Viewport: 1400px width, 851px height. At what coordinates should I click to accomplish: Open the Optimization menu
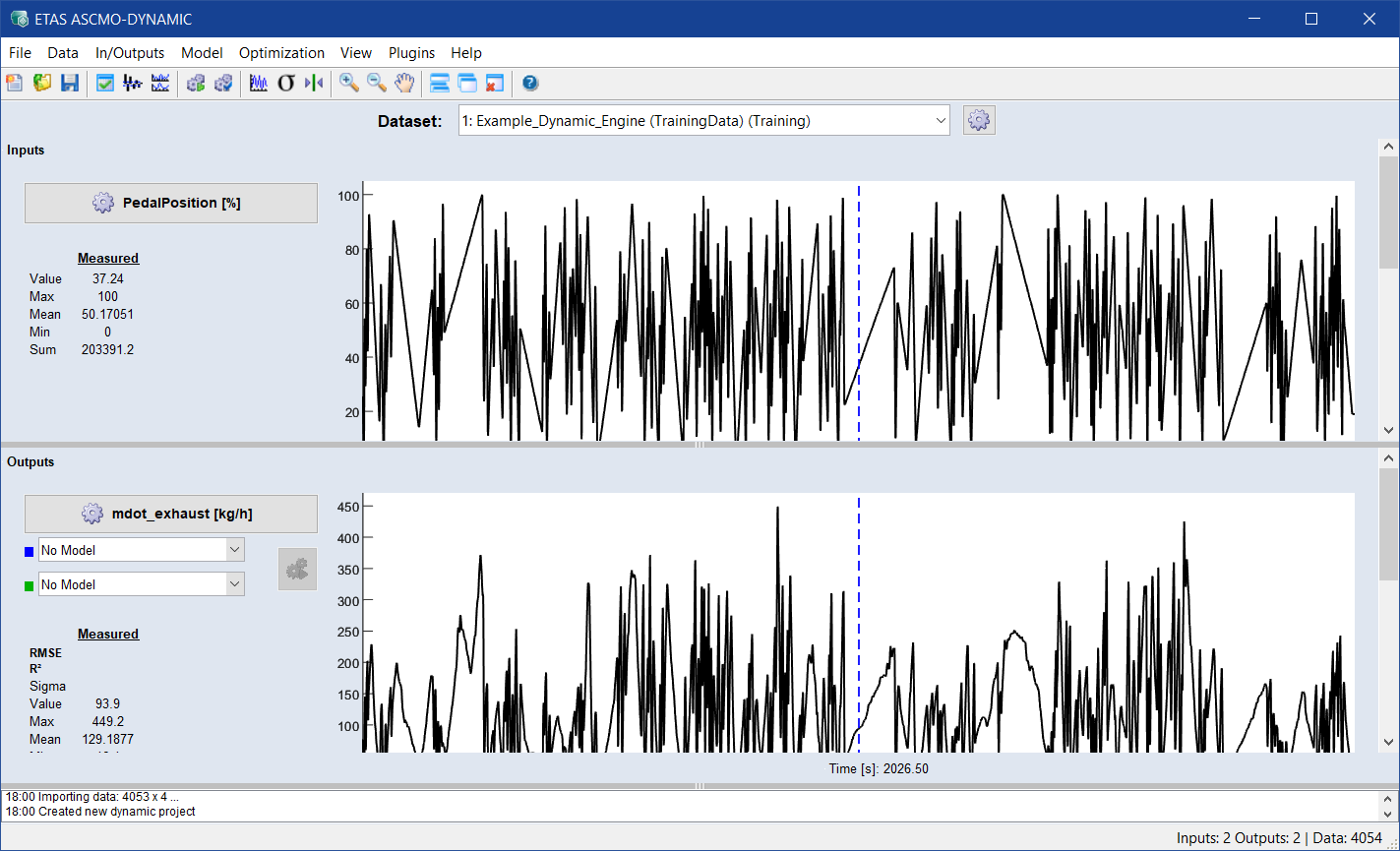coord(281,53)
